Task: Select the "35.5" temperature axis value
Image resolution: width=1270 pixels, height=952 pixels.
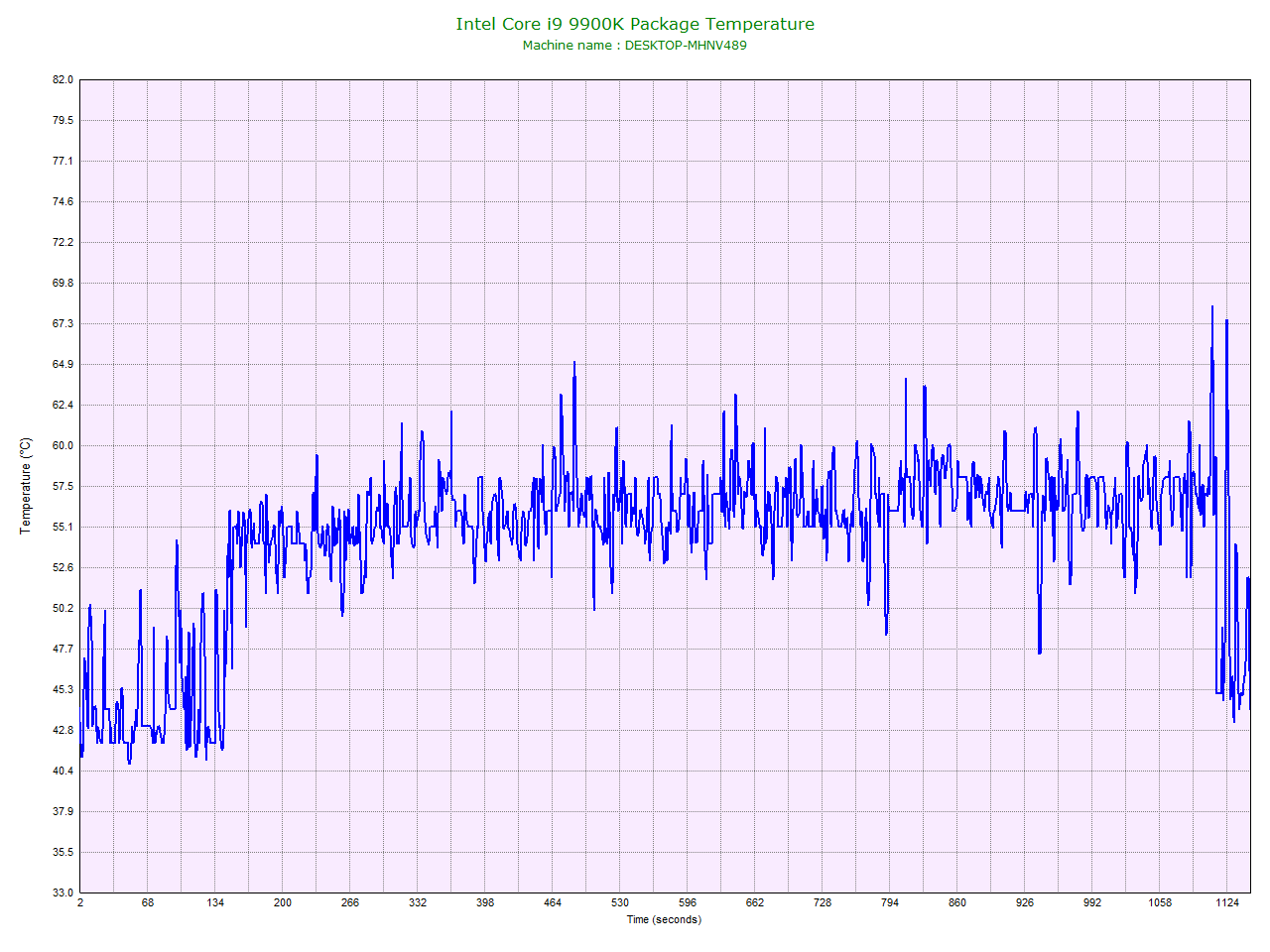Action: (63, 852)
